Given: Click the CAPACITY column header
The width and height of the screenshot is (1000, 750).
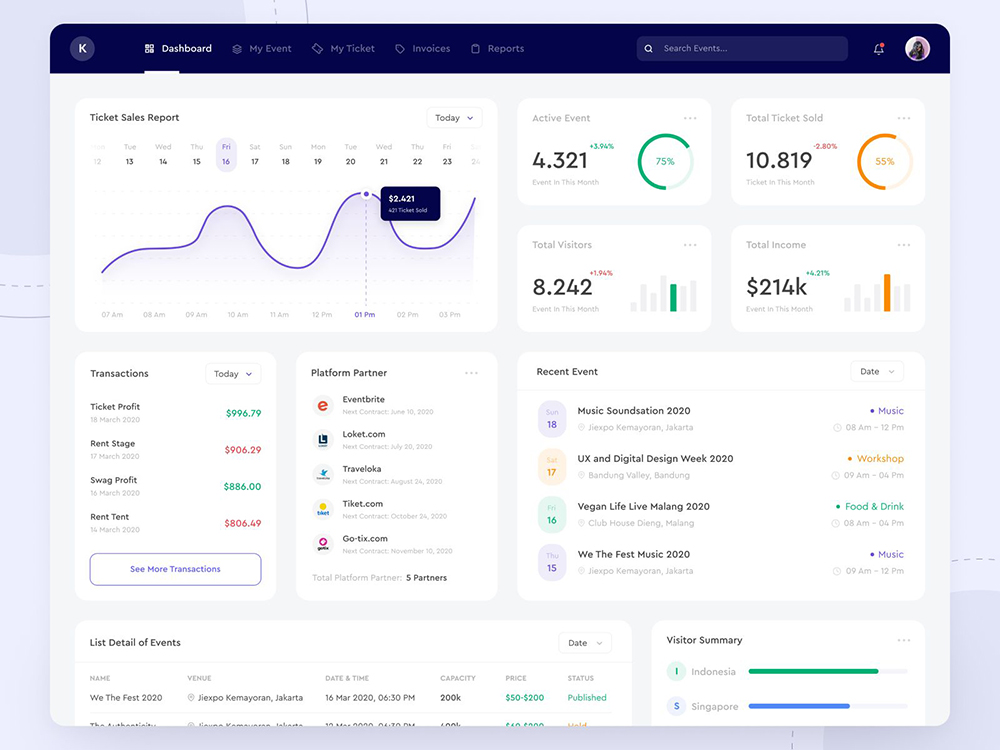Looking at the screenshot, I should pyautogui.click(x=458, y=678).
